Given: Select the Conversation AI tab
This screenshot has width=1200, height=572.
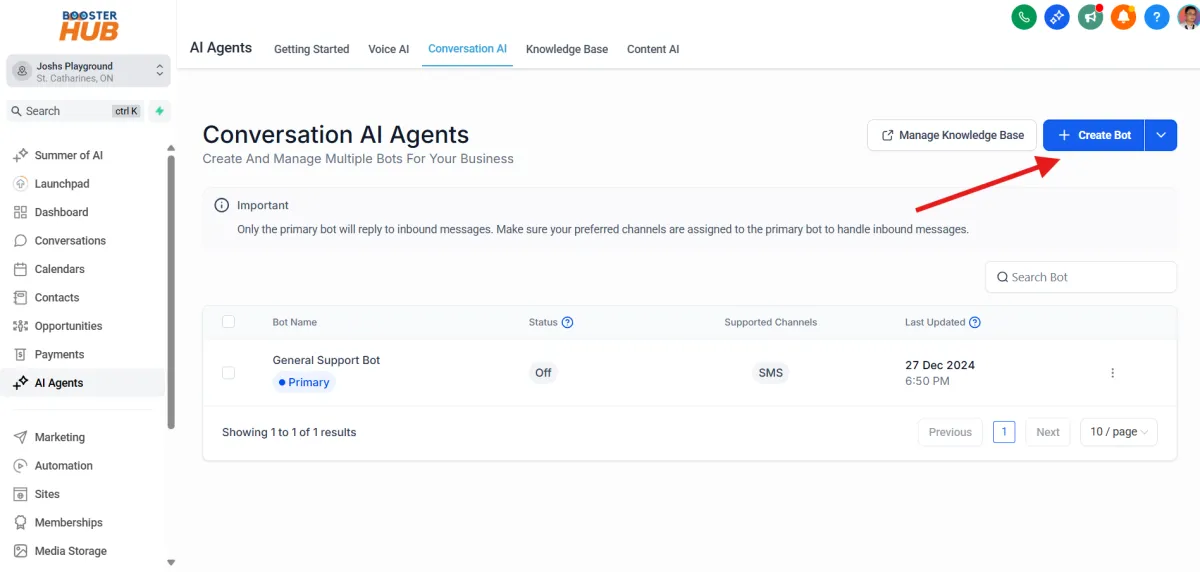Looking at the screenshot, I should [467, 49].
